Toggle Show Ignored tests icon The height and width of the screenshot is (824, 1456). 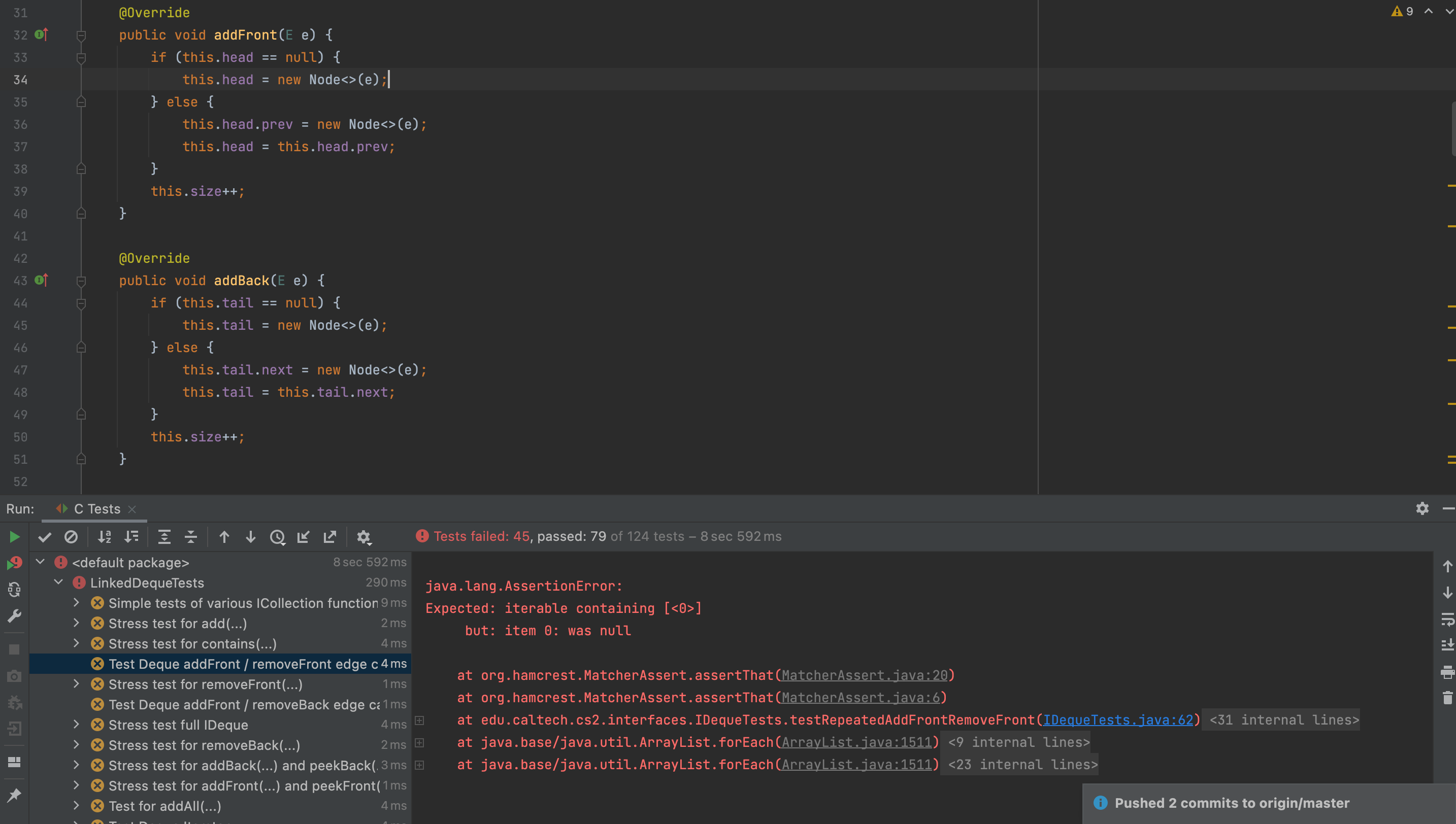[71, 536]
